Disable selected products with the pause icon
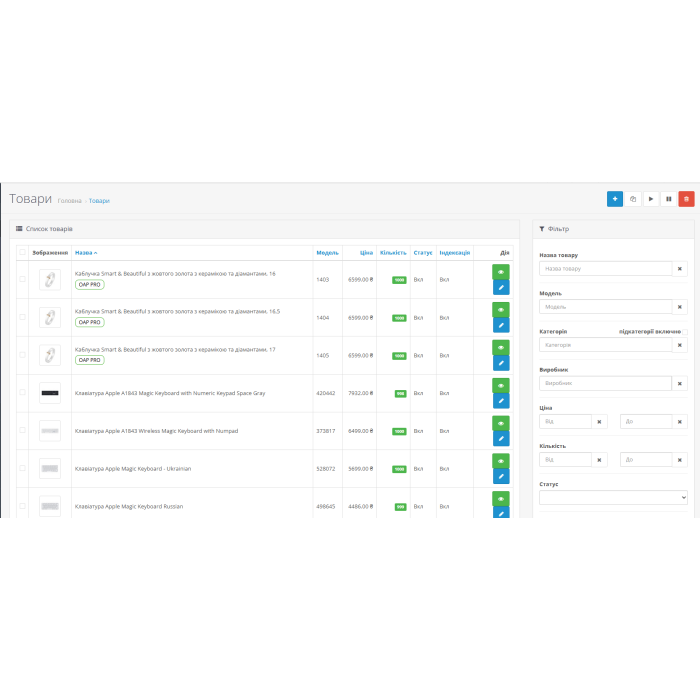The width and height of the screenshot is (700, 700). click(668, 199)
